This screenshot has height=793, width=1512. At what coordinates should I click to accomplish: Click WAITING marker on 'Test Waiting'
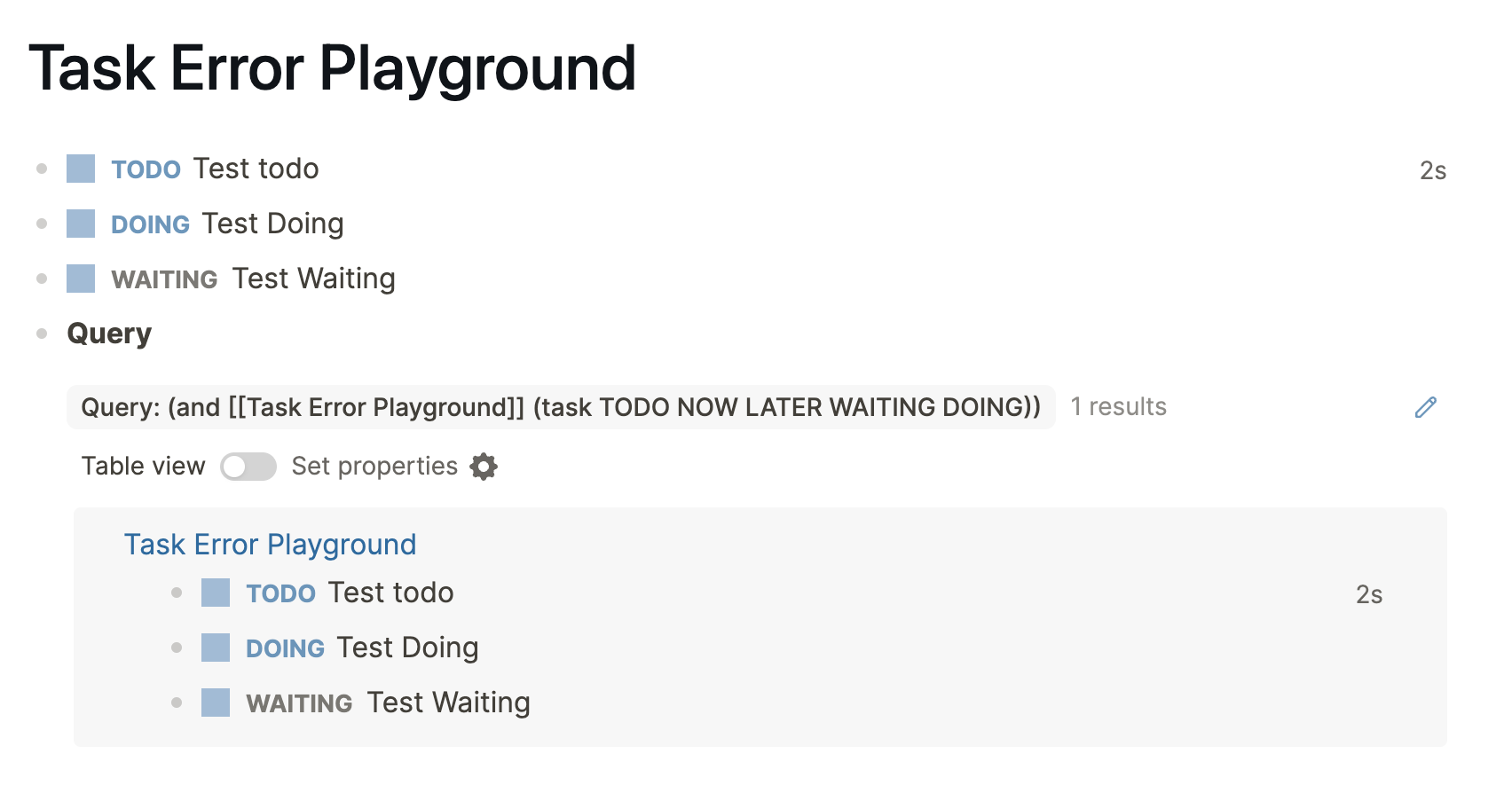(x=164, y=279)
